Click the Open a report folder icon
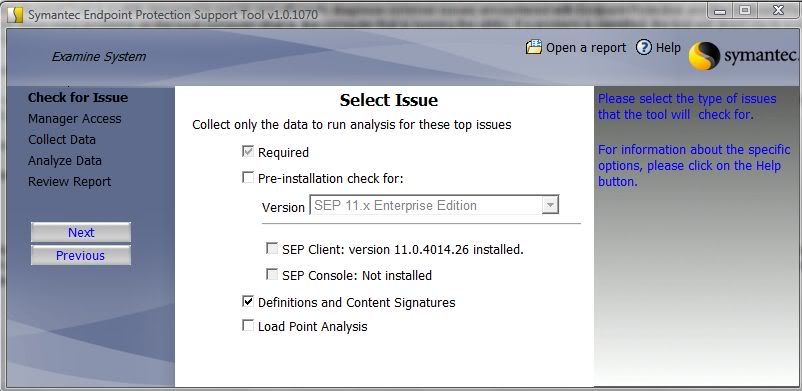 pos(533,47)
